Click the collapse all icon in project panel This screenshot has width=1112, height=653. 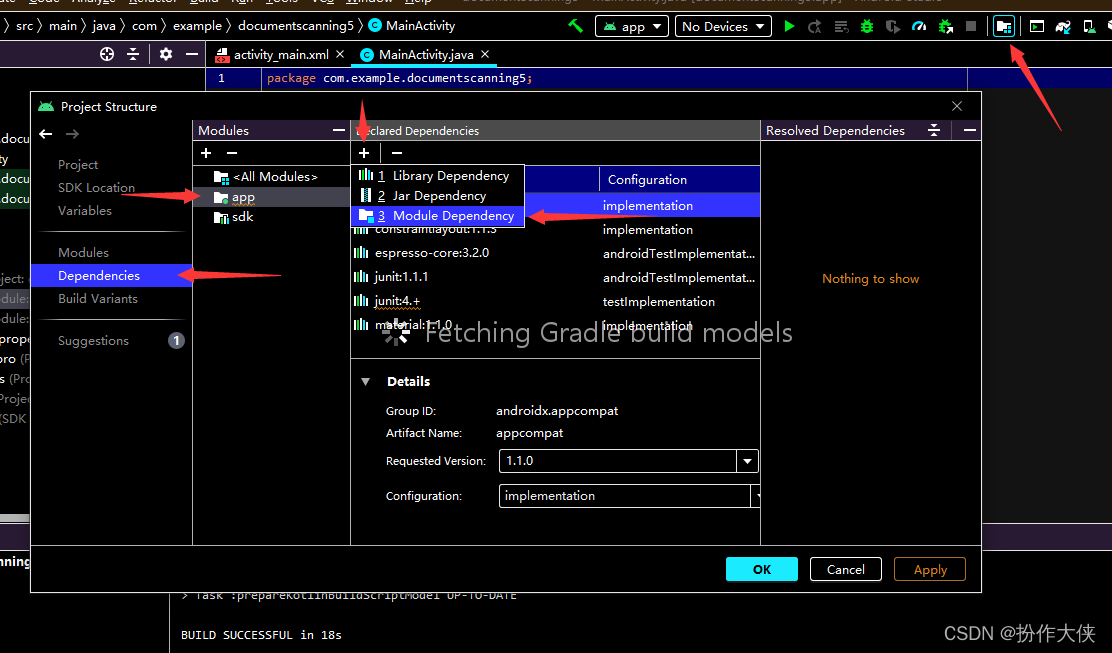pos(133,54)
